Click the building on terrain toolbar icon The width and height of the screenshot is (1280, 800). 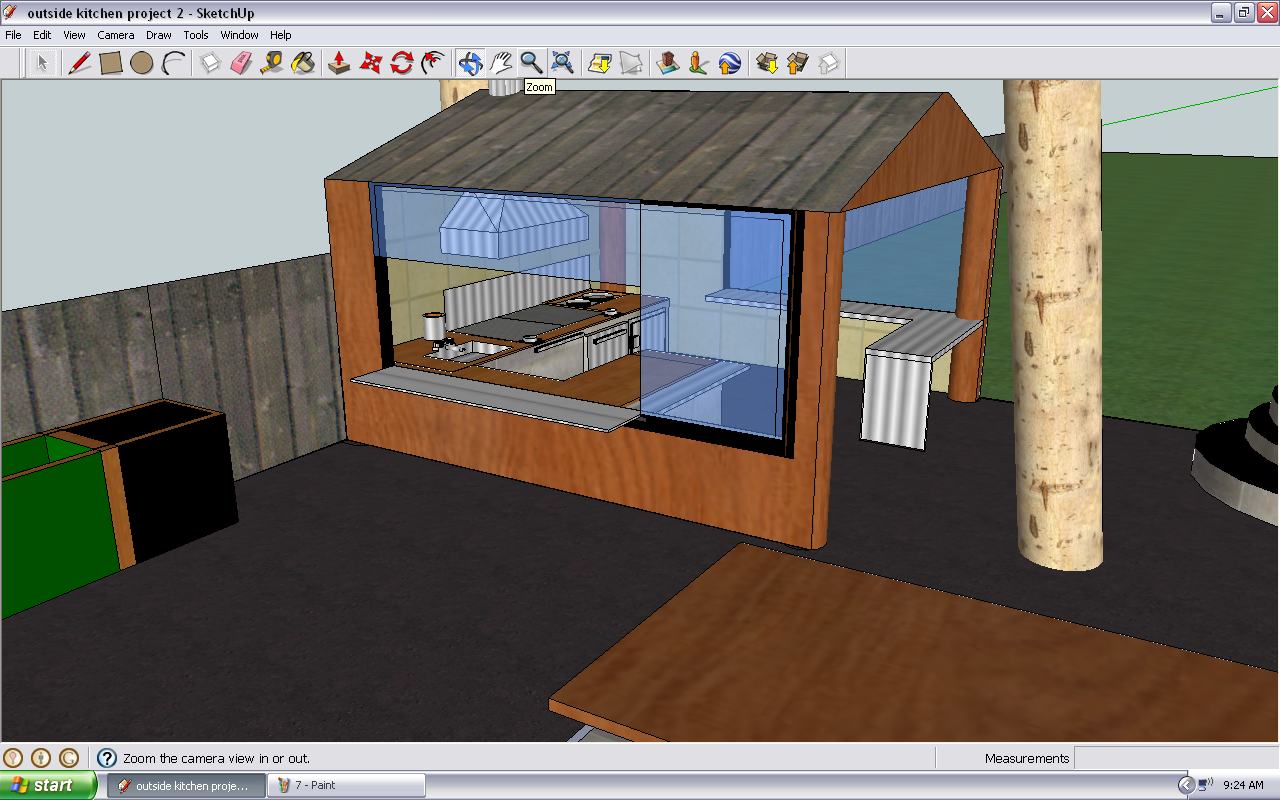point(668,63)
